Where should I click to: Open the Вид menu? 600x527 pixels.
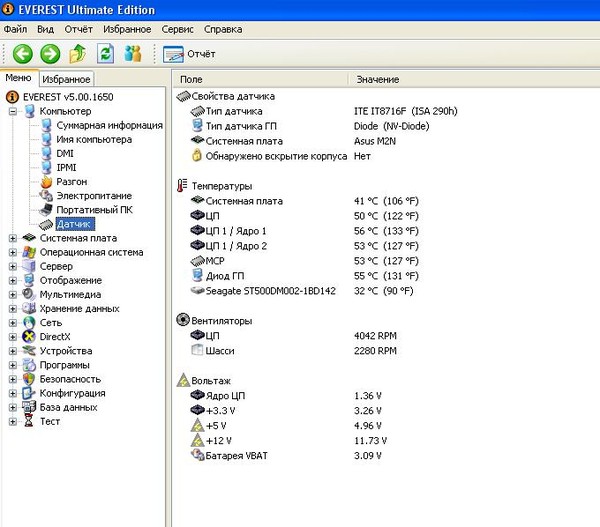[45, 29]
